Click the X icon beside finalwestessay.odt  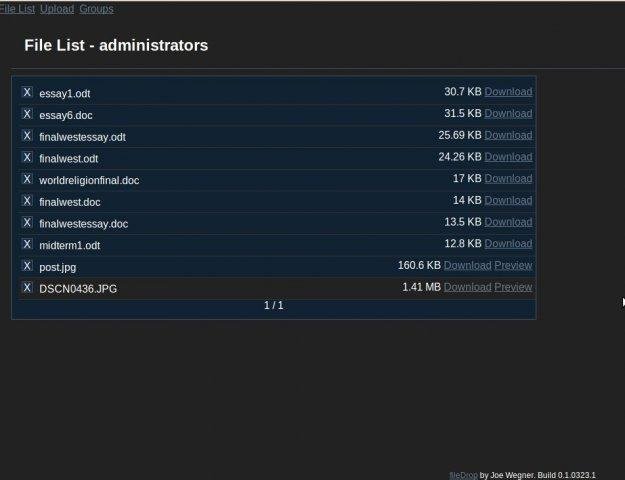click(27, 135)
